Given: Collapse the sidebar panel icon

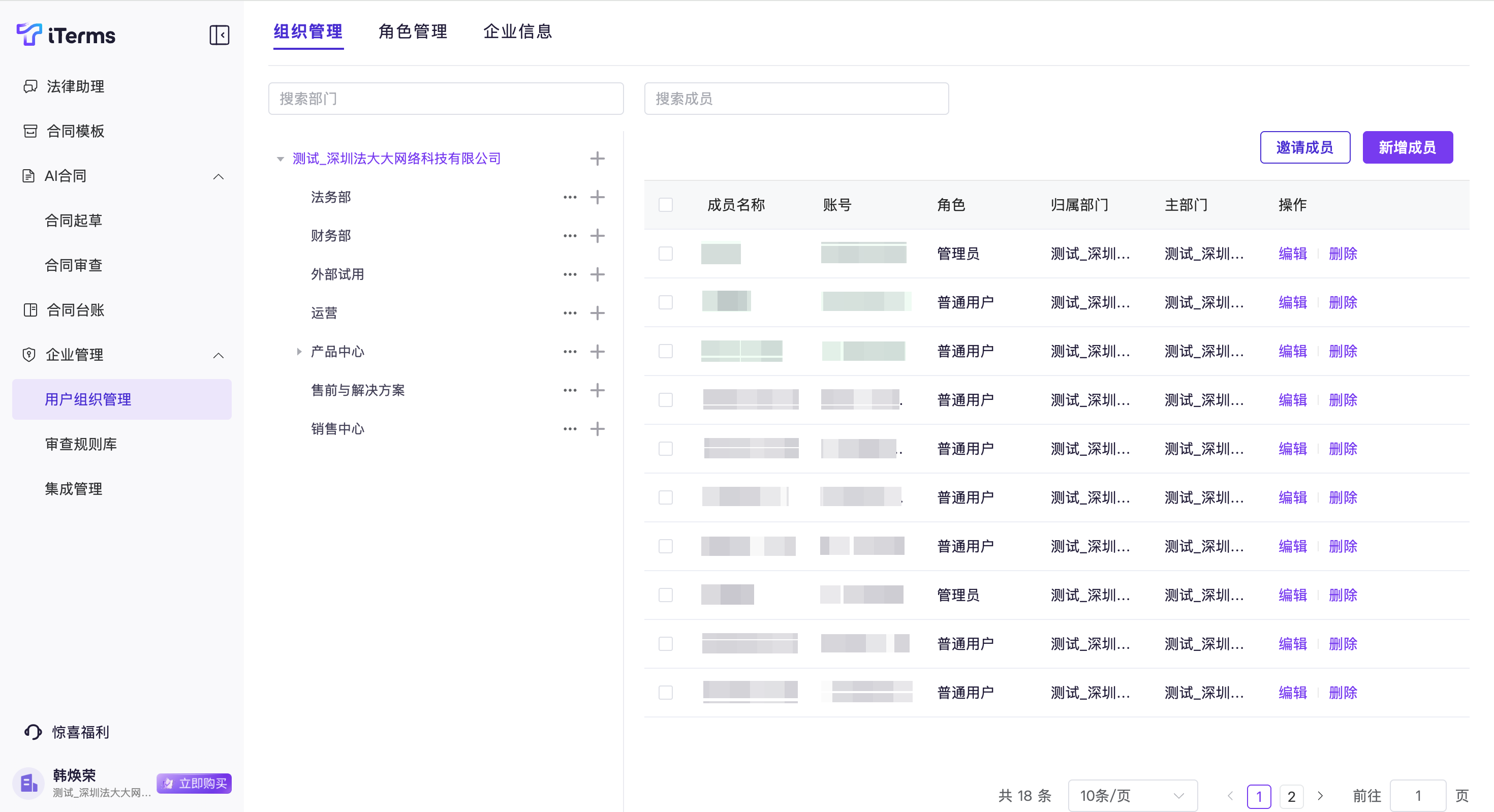Looking at the screenshot, I should [219, 35].
